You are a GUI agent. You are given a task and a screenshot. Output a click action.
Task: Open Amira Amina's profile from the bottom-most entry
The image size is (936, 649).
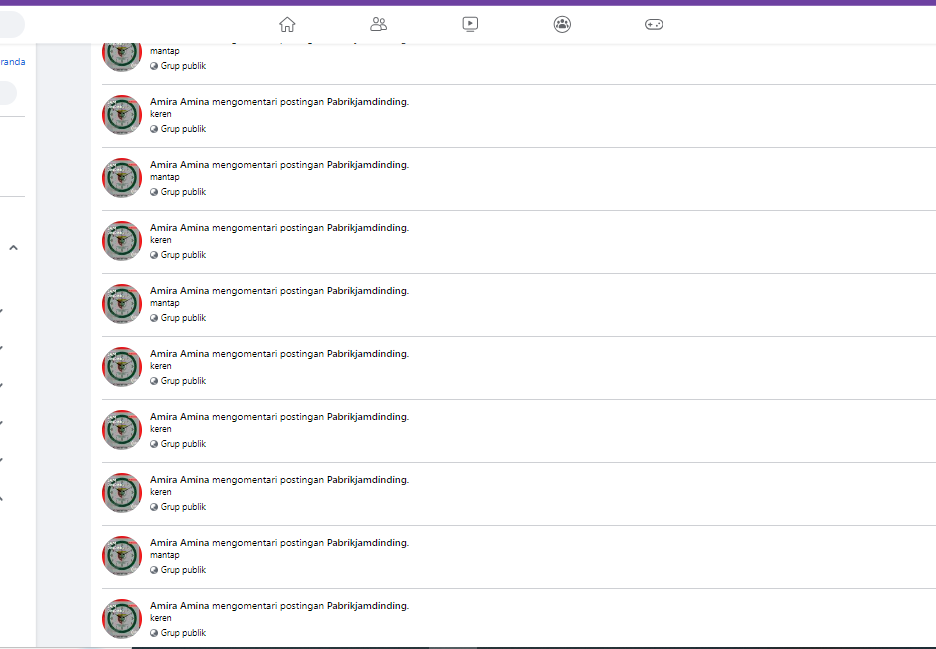pos(180,606)
